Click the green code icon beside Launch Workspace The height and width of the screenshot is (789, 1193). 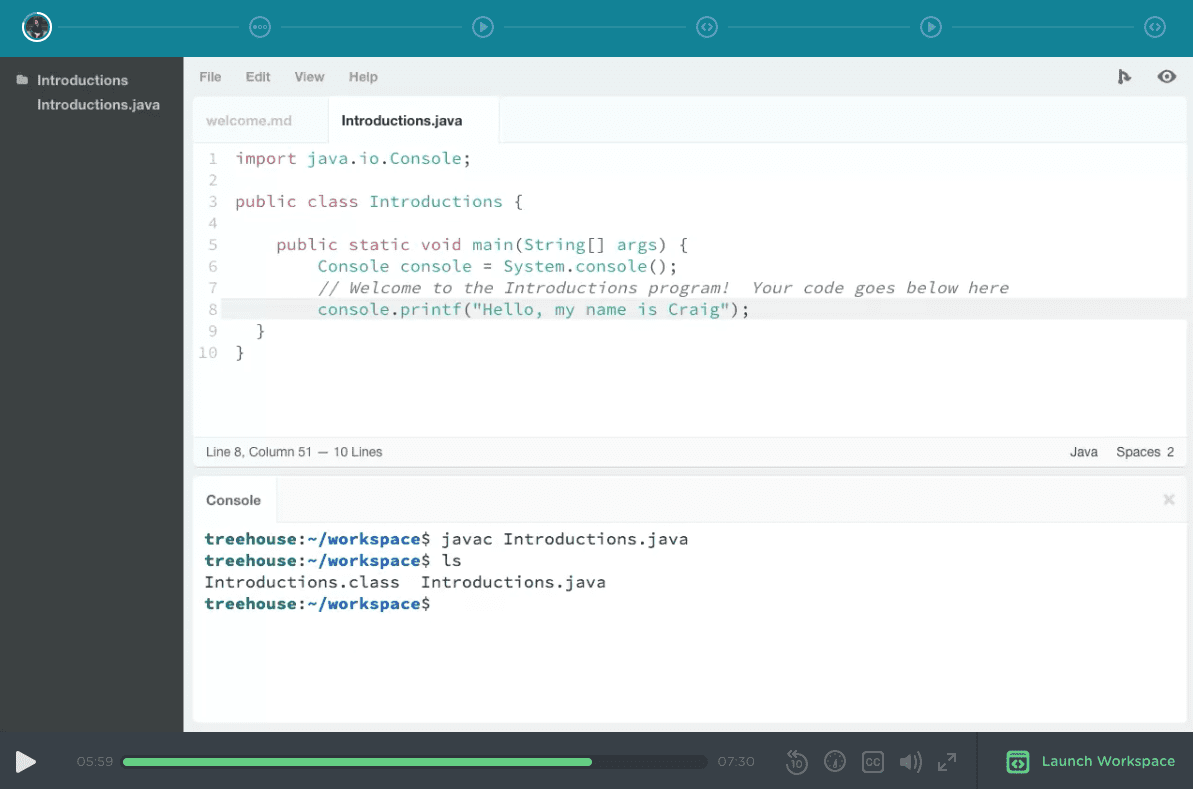coord(1017,762)
